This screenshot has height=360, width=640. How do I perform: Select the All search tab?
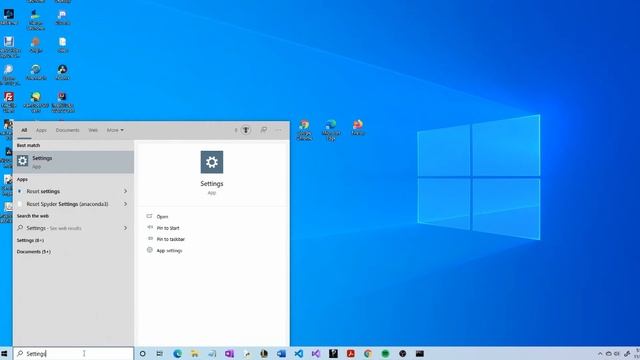click(24, 130)
